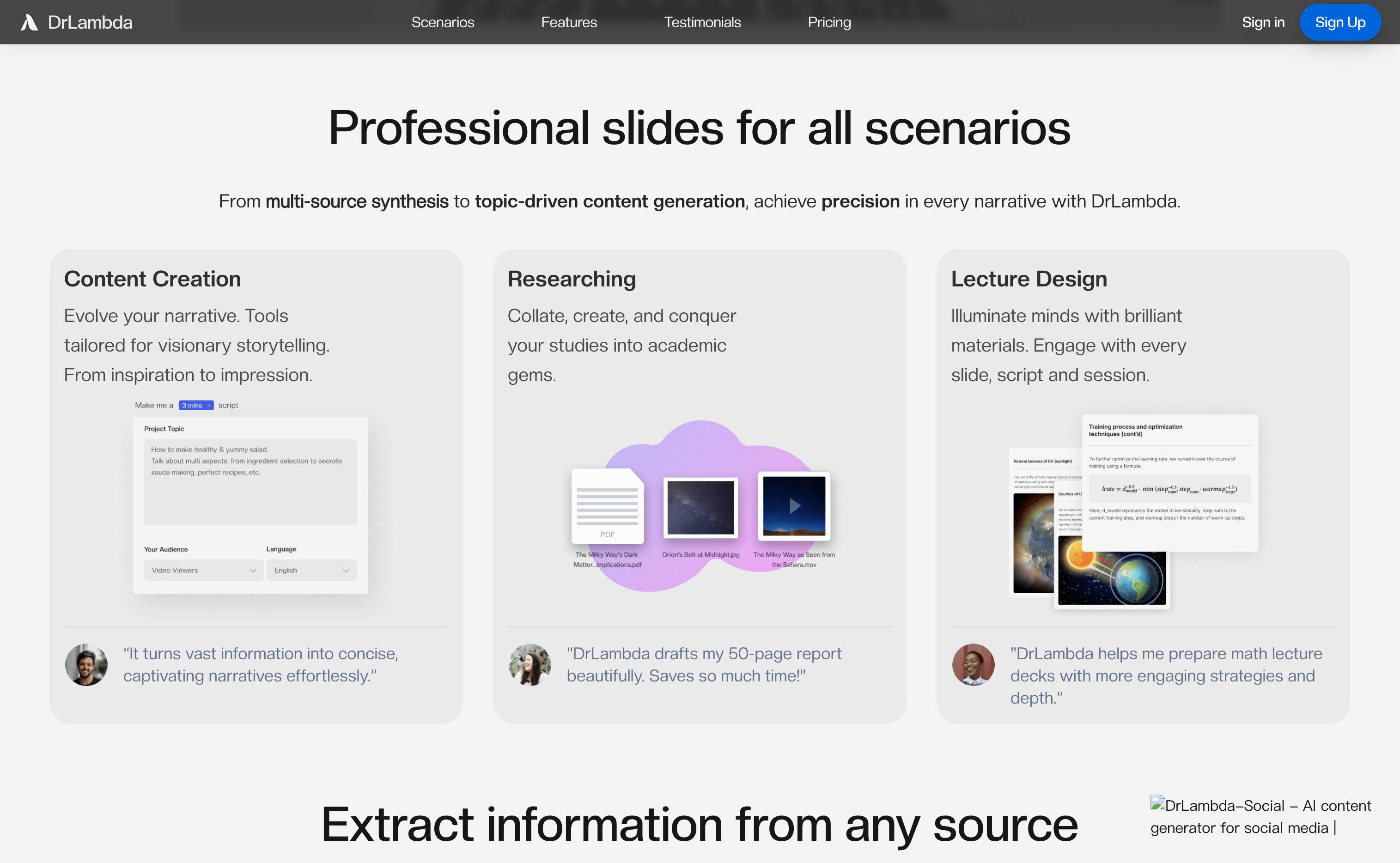The height and width of the screenshot is (863, 1400).
Task: Click the "It turns vast information" quote
Action: pyautogui.click(x=260, y=665)
